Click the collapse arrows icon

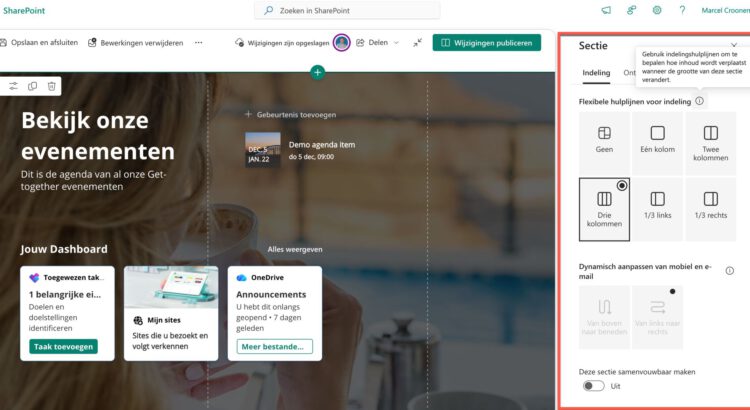[418, 43]
